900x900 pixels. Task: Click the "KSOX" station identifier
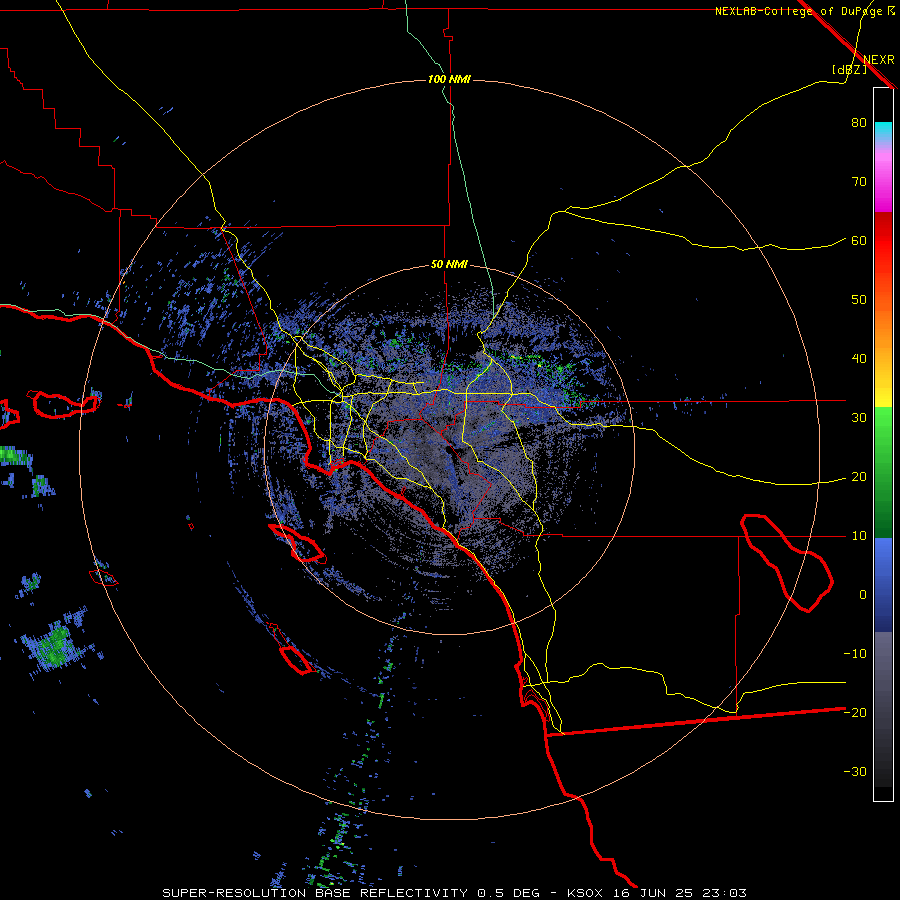pyautogui.click(x=585, y=893)
